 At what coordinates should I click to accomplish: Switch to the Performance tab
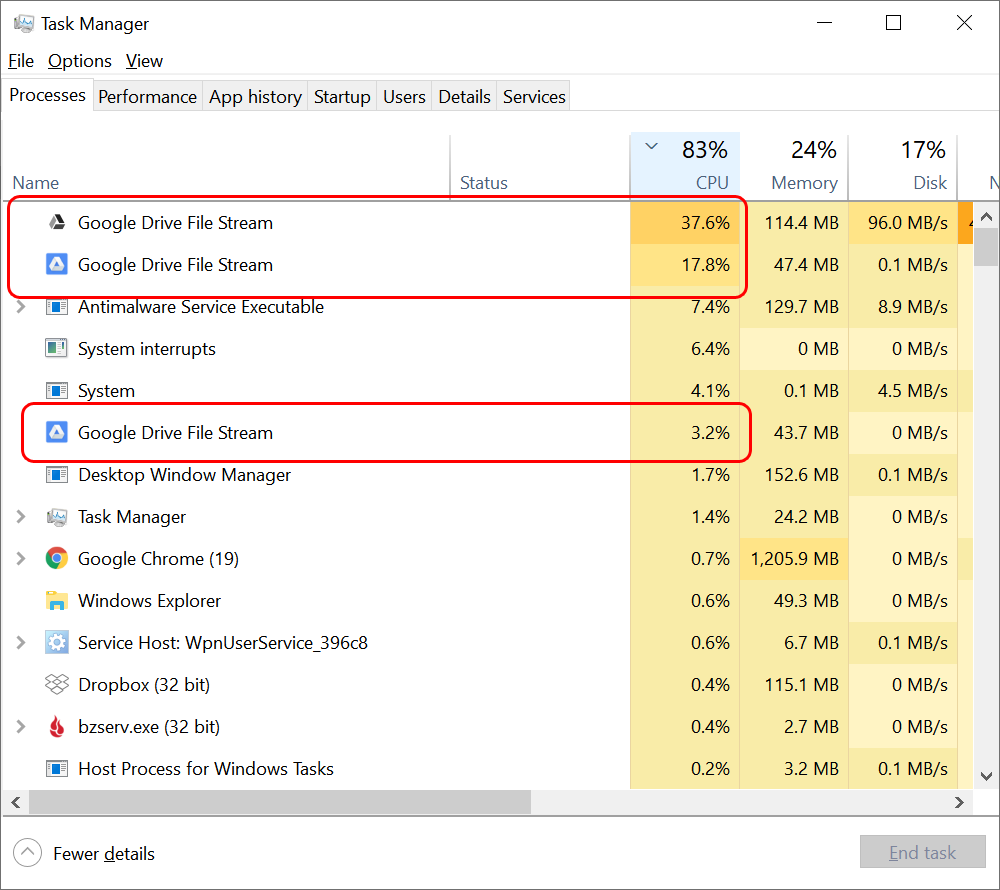click(147, 96)
